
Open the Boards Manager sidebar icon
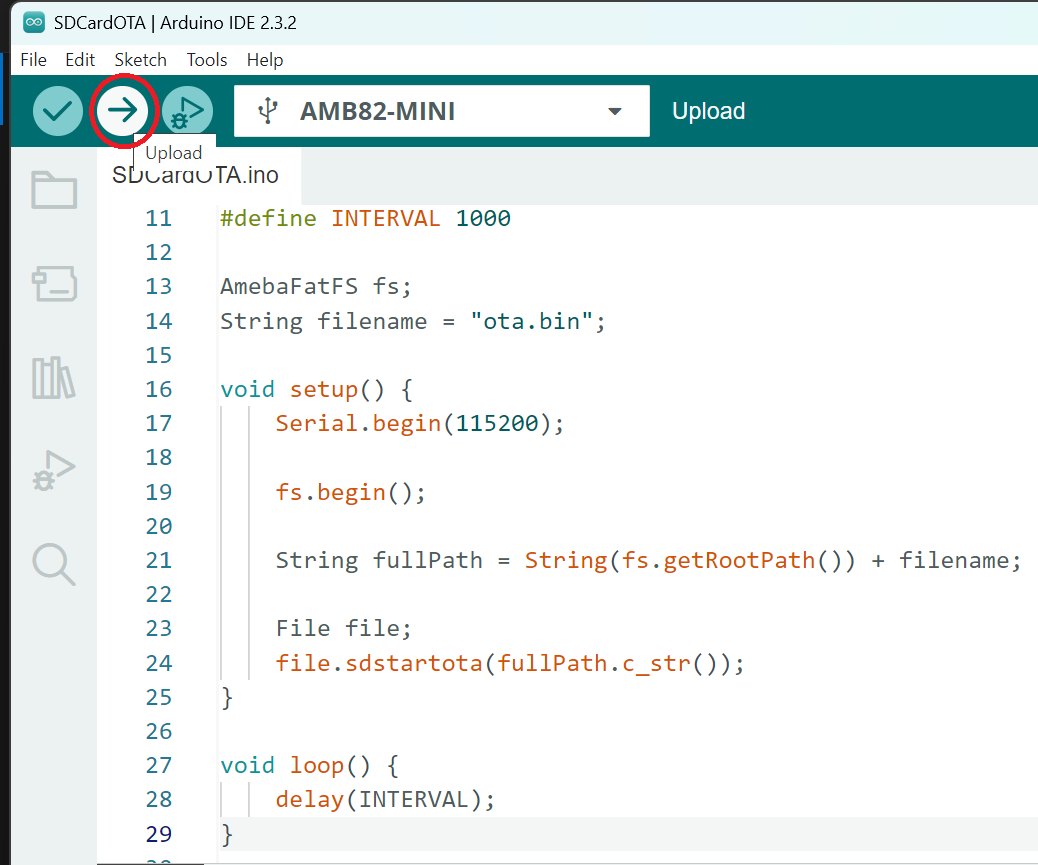(x=54, y=284)
